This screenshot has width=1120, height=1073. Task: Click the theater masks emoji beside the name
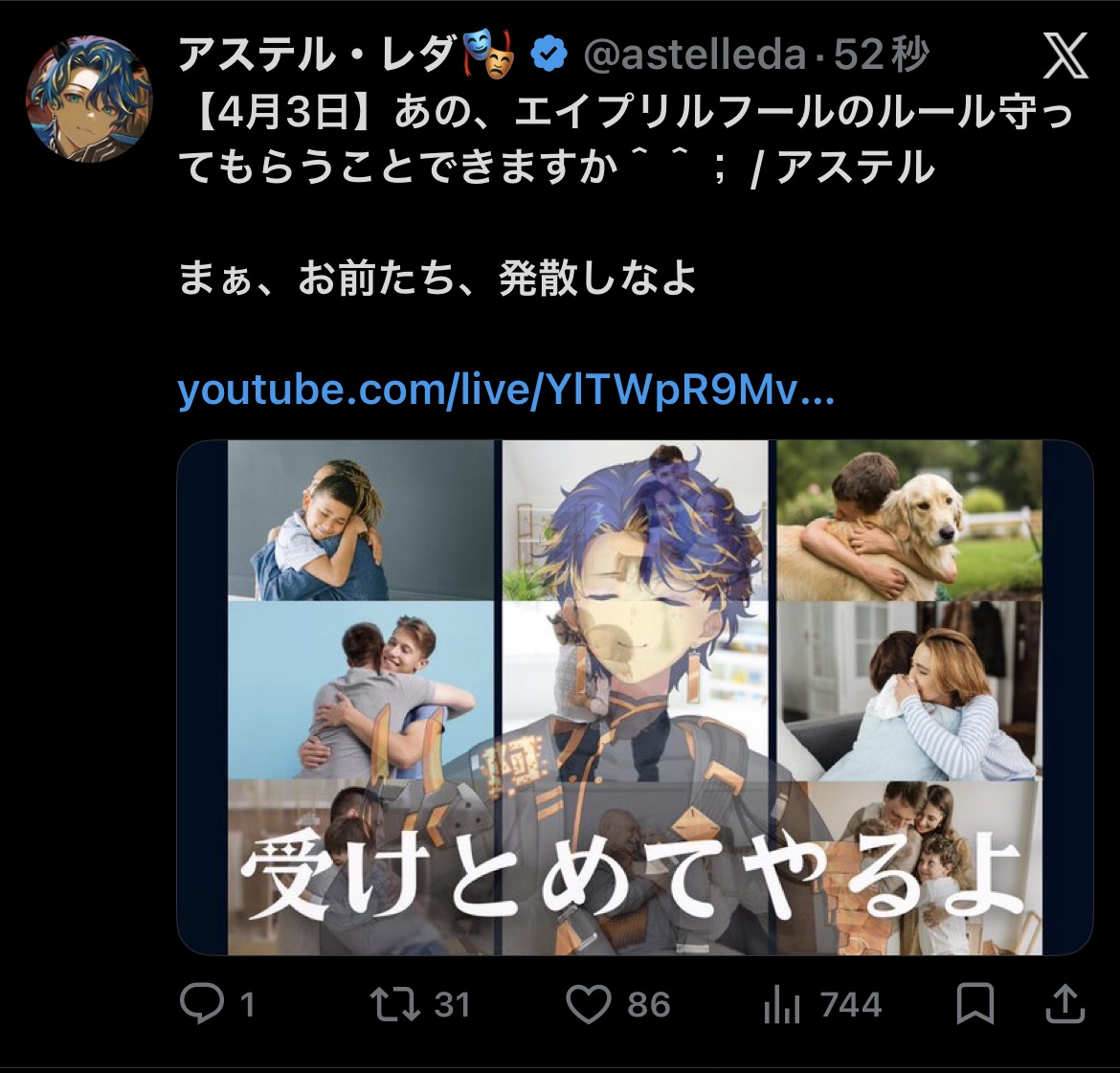[x=489, y=53]
